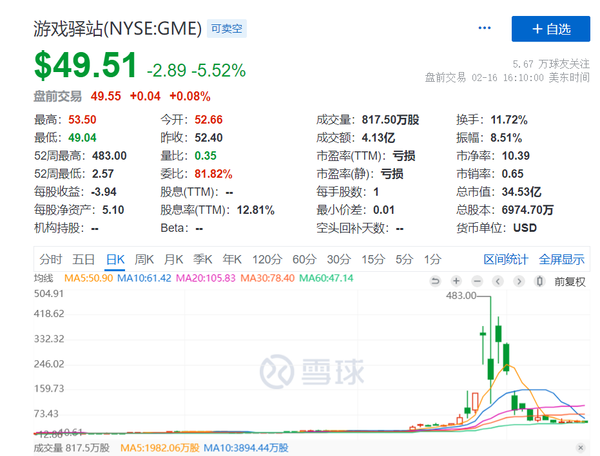Click volume MA5:1982.06万股 label
Image resolution: width=600 pixels, height=456 pixels.
pos(160,448)
